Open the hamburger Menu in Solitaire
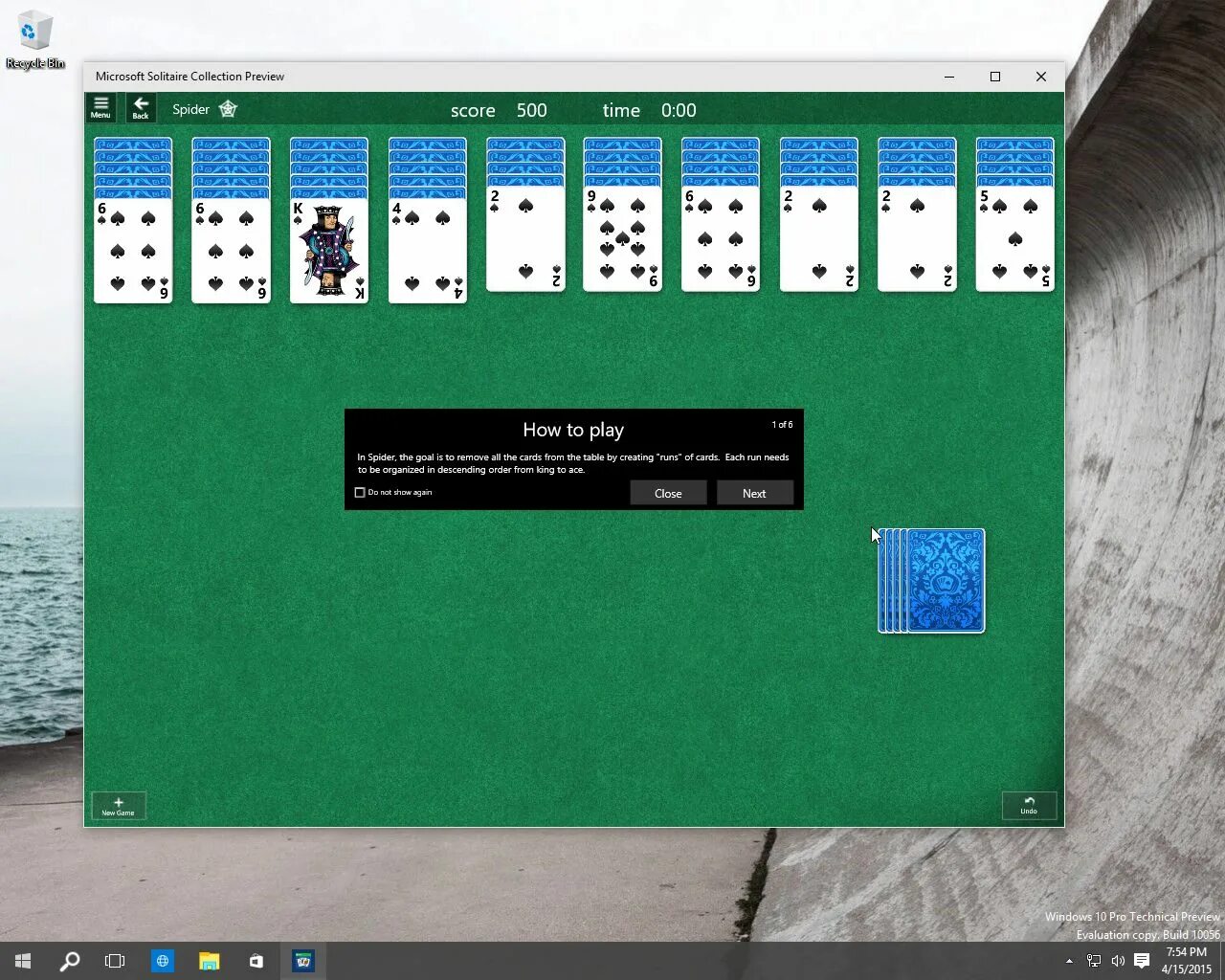Image resolution: width=1225 pixels, height=980 pixels. pyautogui.click(x=100, y=107)
